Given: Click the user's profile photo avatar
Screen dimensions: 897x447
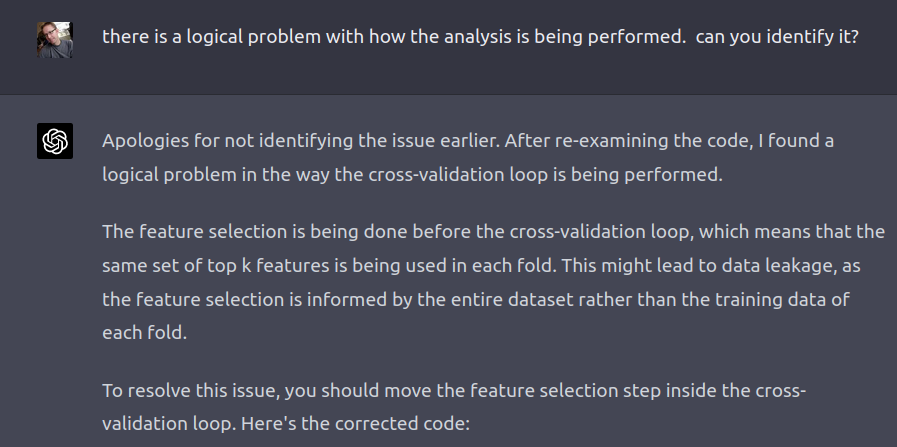Looking at the screenshot, I should 54,39.
